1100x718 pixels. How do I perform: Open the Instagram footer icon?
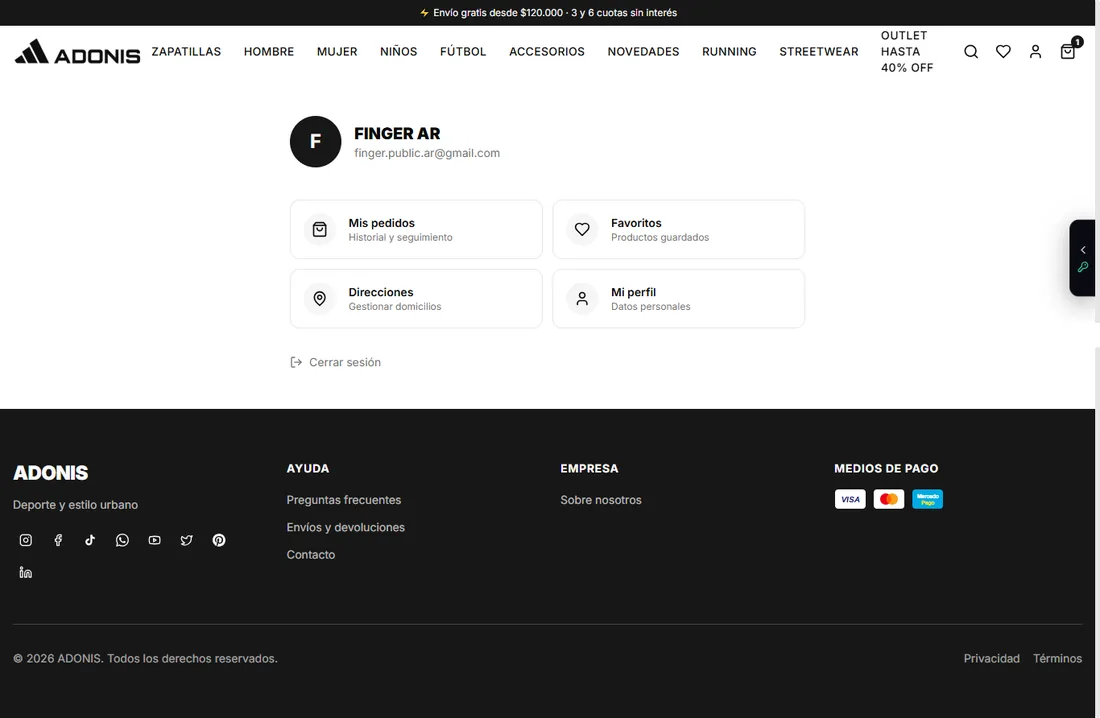point(26,540)
